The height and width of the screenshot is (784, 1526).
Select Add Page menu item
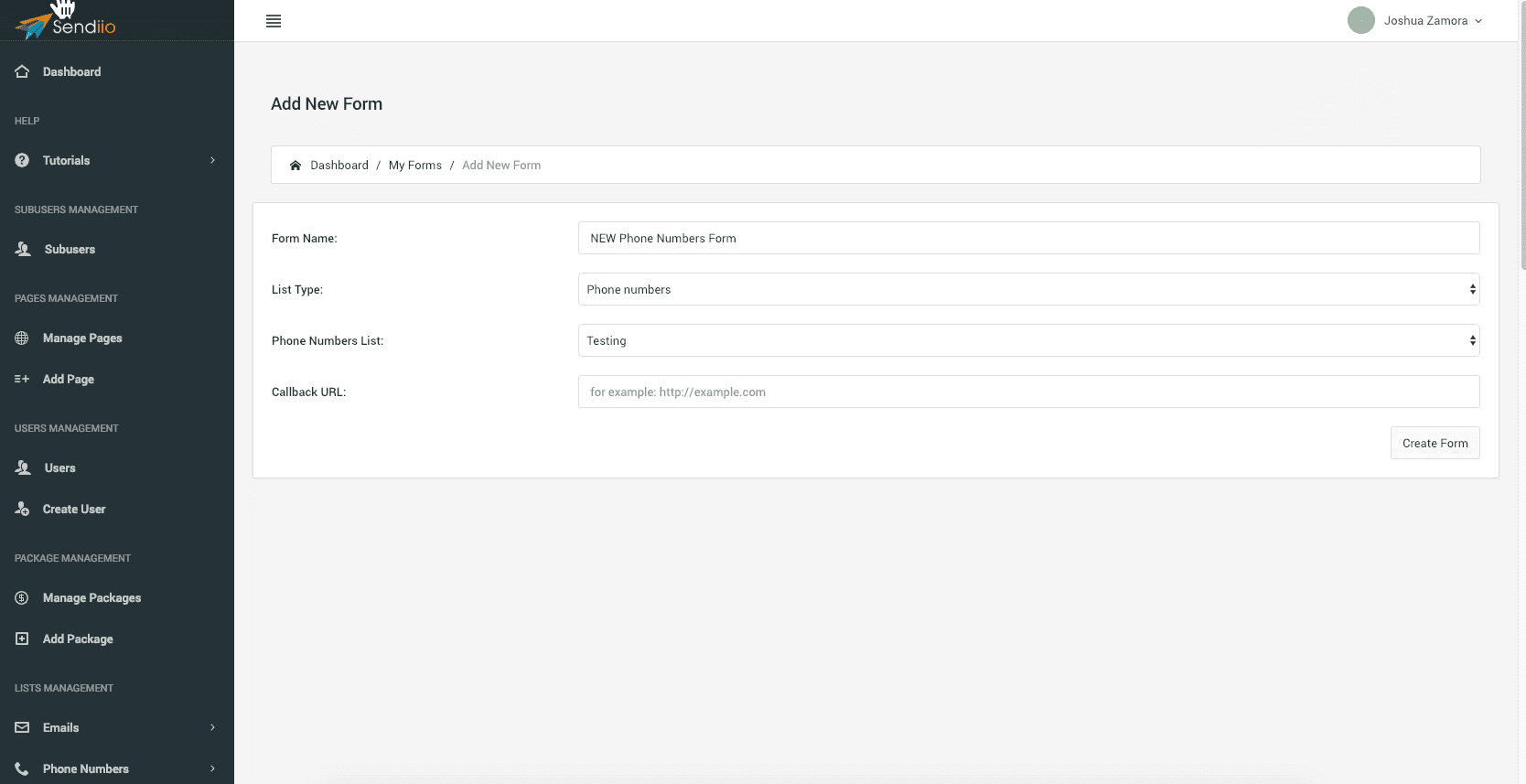69,379
